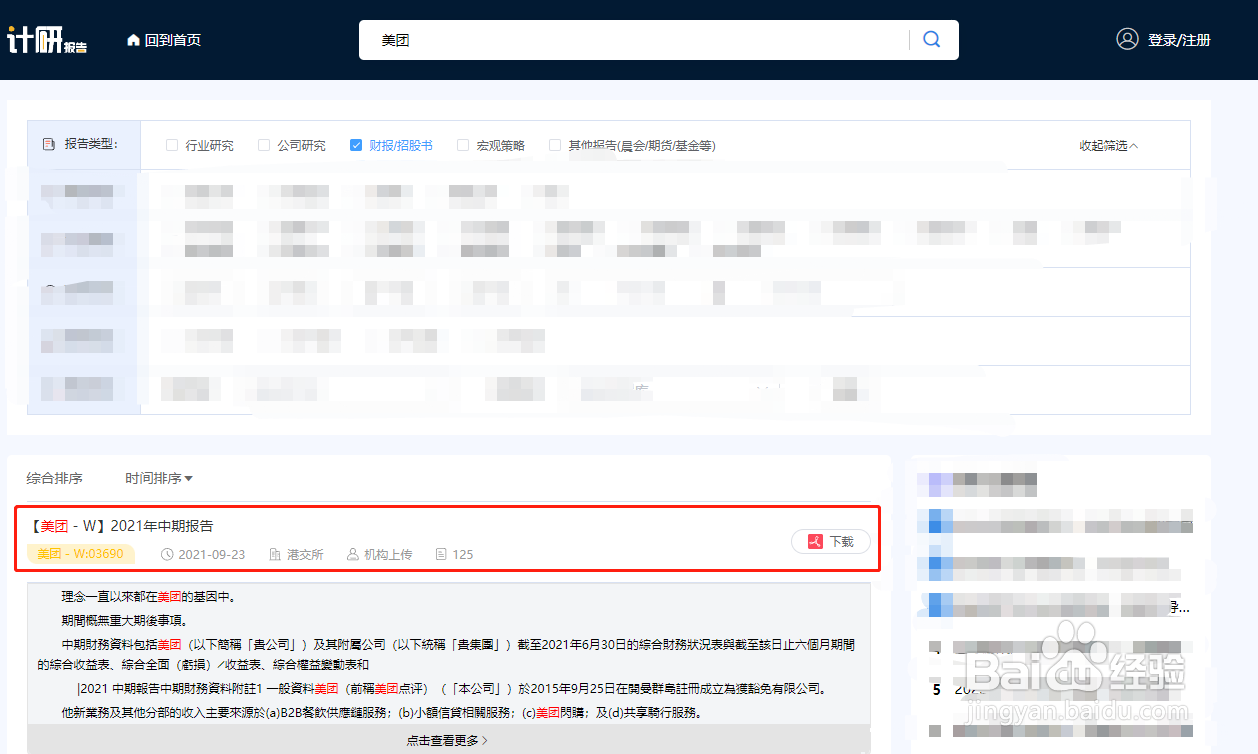Select 综合排序 sort tab
Screen dimensions: 1258x754
(54, 479)
